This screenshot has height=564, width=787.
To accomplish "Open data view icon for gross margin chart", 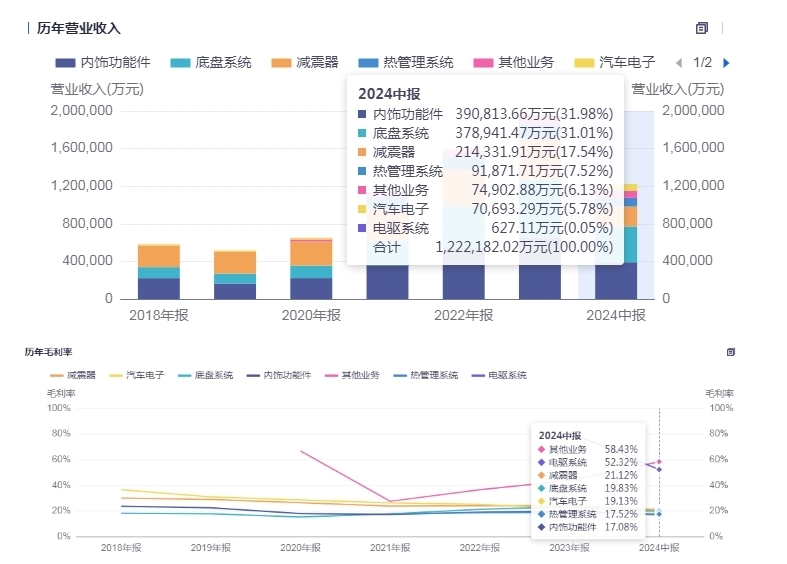I will point(731,352).
